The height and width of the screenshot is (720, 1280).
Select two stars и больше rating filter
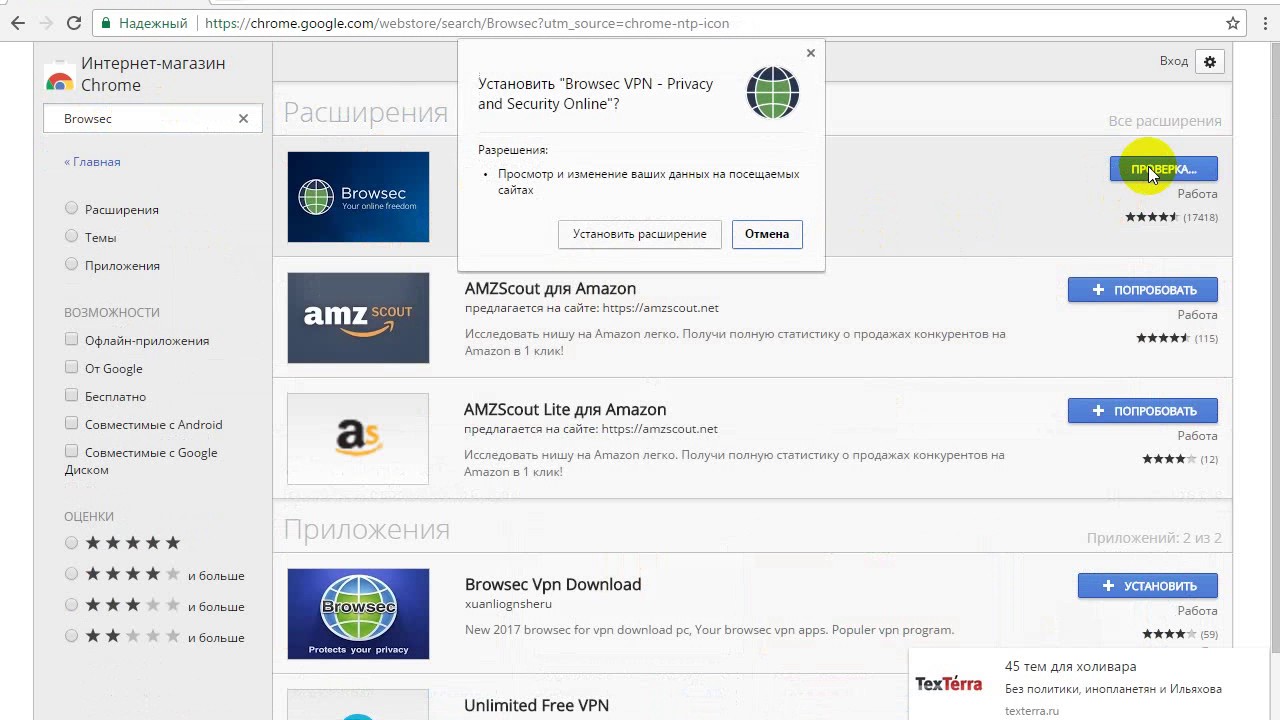point(71,636)
